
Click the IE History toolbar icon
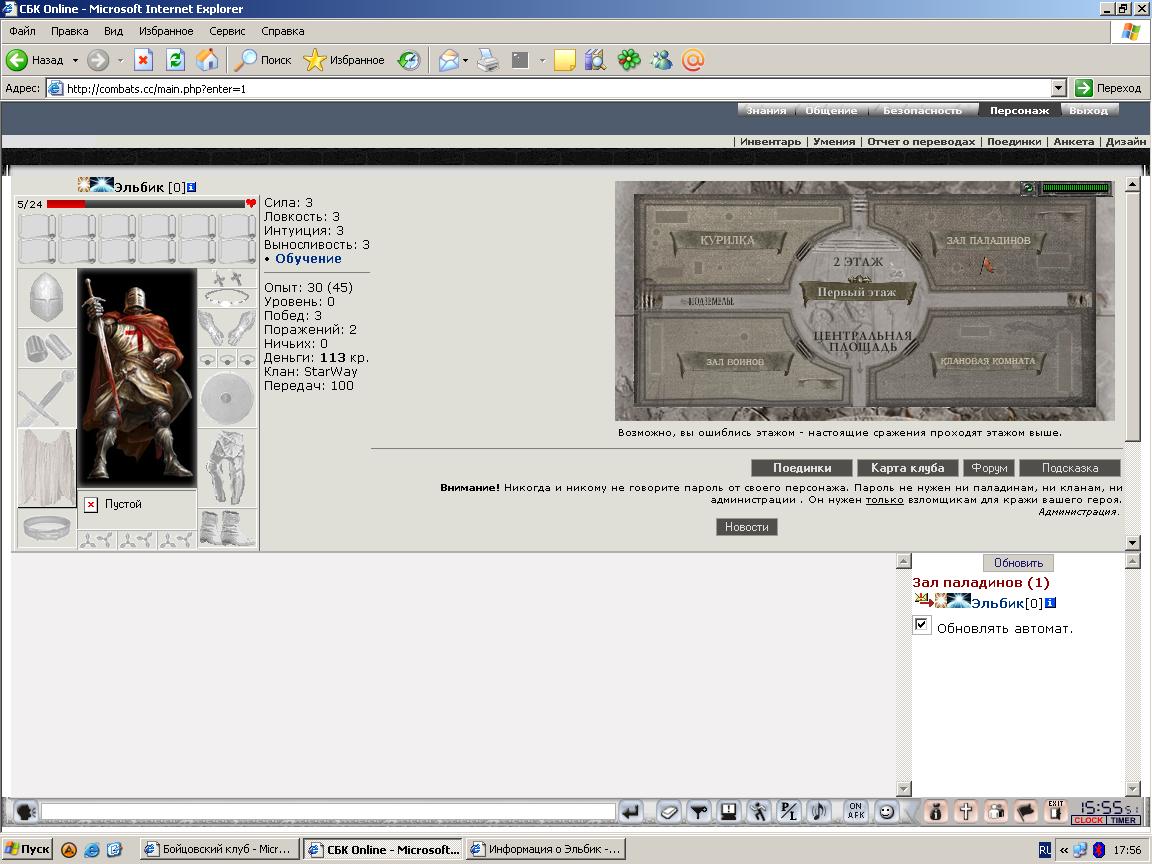click(x=409, y=60)
